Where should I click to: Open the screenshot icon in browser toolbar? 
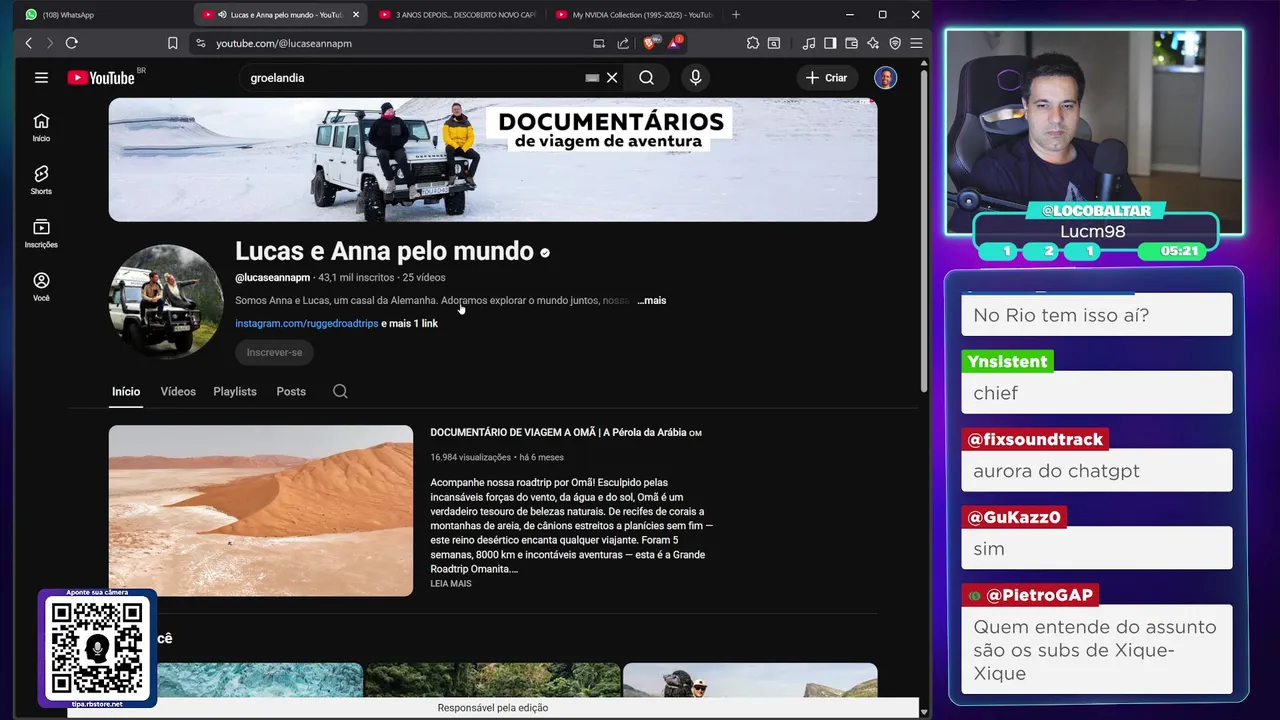(774, 43)
